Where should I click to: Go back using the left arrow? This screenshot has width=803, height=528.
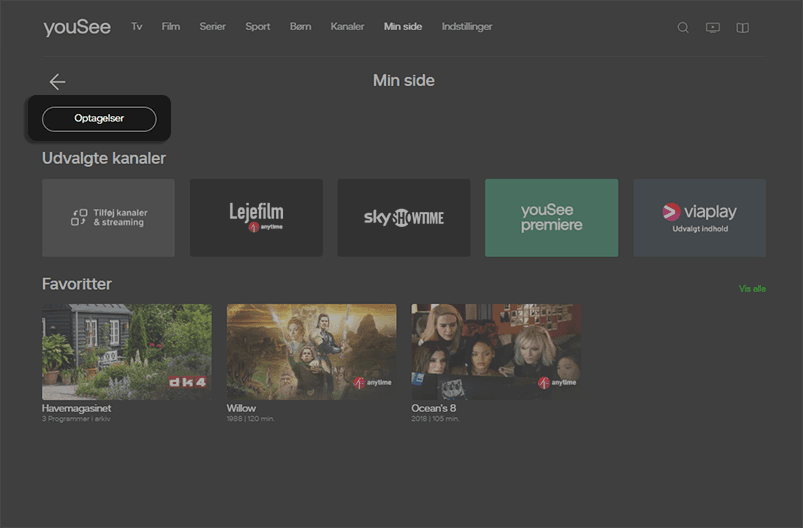(x=57, y=82)
